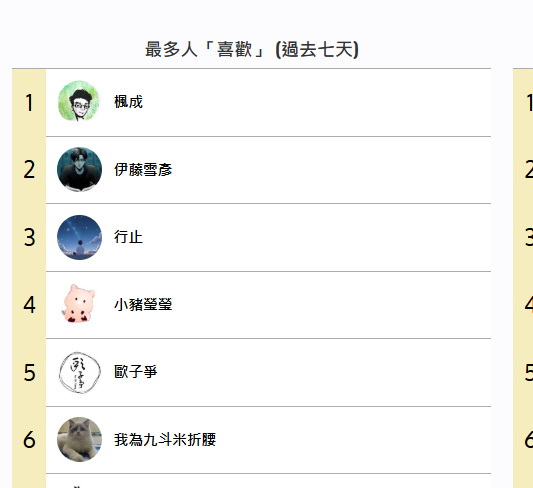Open author 小豬瑩瑩's name link
This screenshot has height=488, width=533.
pos(143,304)
